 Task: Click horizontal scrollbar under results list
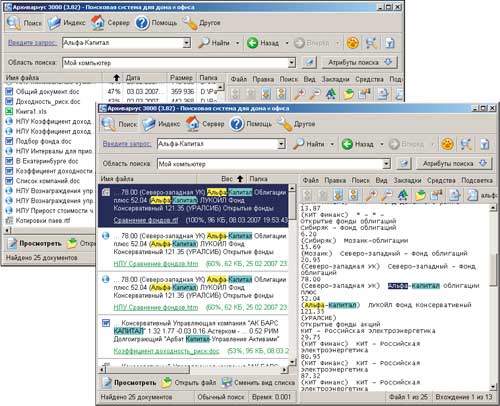pyautogui.click(x=194, y=369)
